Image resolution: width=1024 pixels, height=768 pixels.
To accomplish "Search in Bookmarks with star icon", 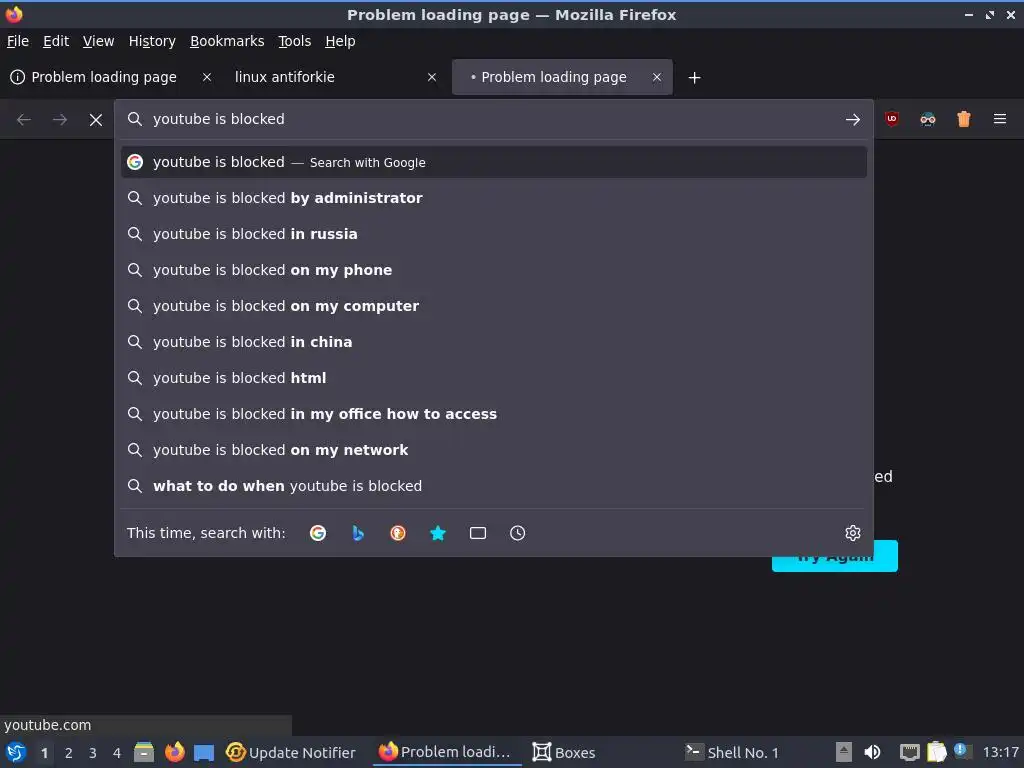I will click(438, 533).
